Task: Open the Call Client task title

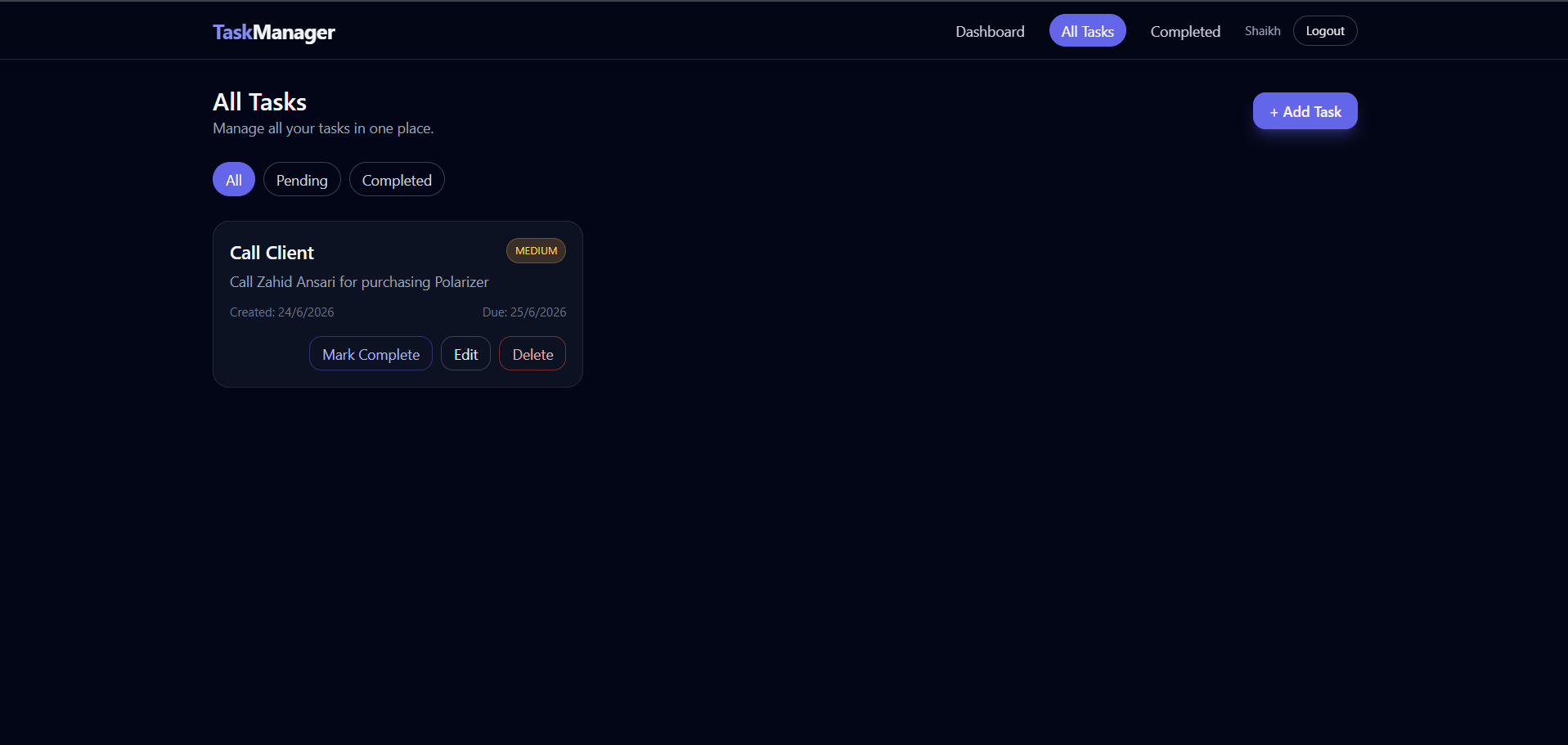Action: [x=272, y=253]
